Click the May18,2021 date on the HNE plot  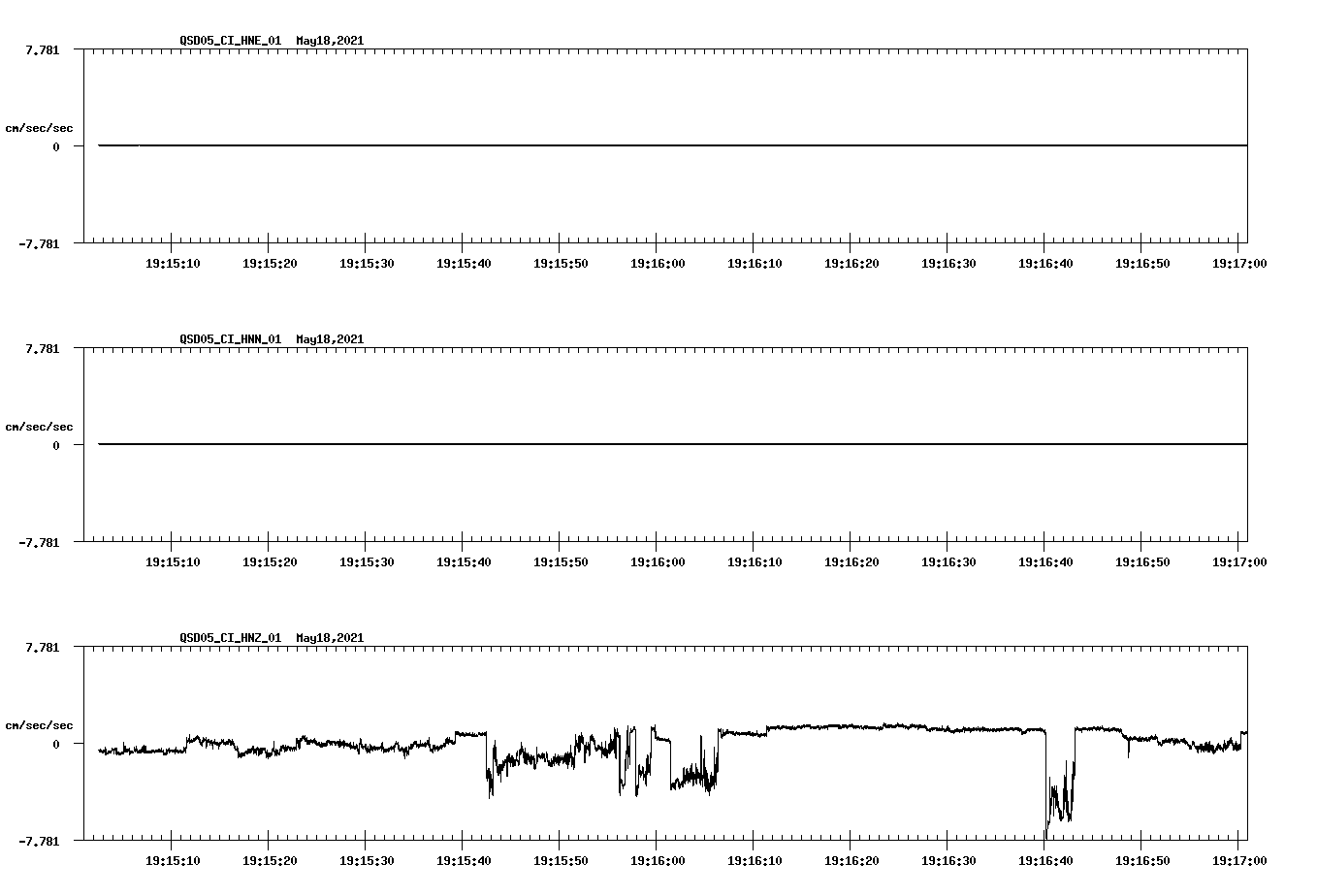coord(329,41)
